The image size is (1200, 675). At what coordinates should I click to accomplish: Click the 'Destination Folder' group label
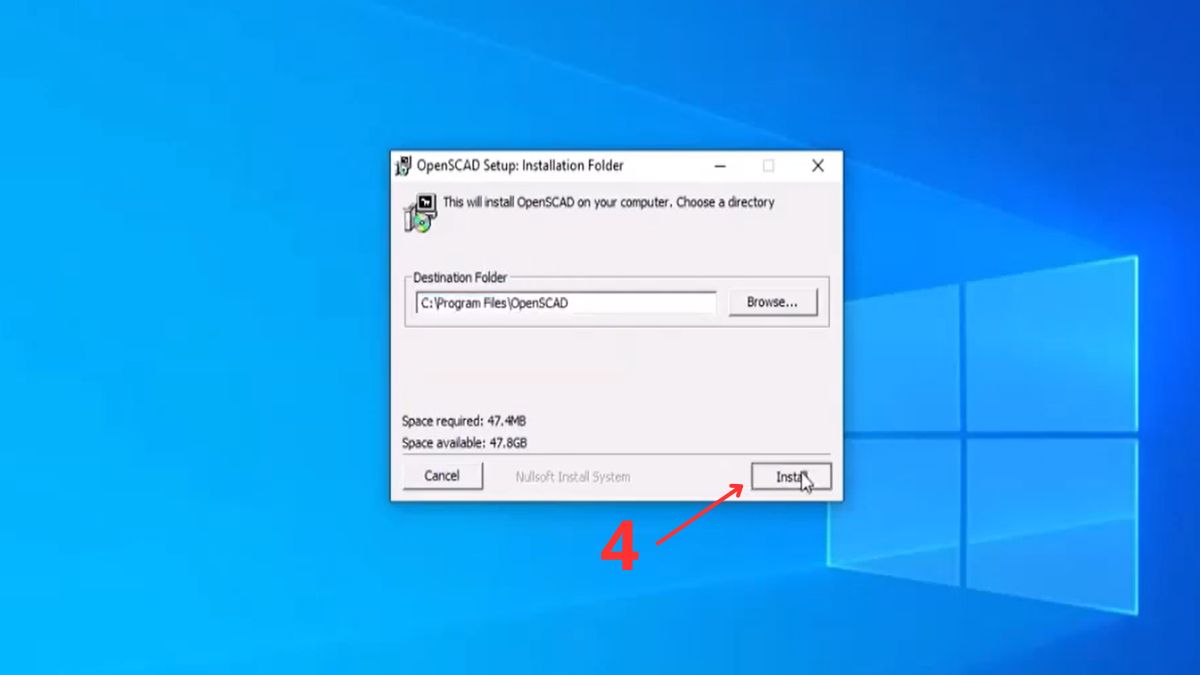460,278
